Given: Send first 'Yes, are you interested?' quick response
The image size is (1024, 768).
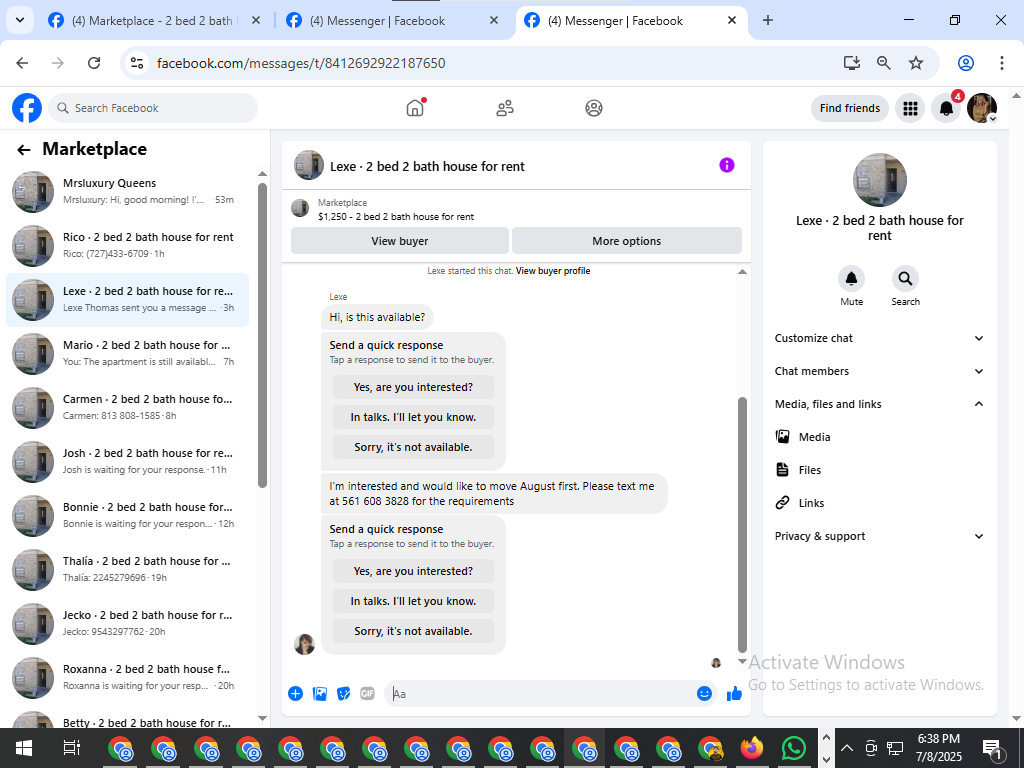Looking at the screenshot, I should [x=413, y=387].
